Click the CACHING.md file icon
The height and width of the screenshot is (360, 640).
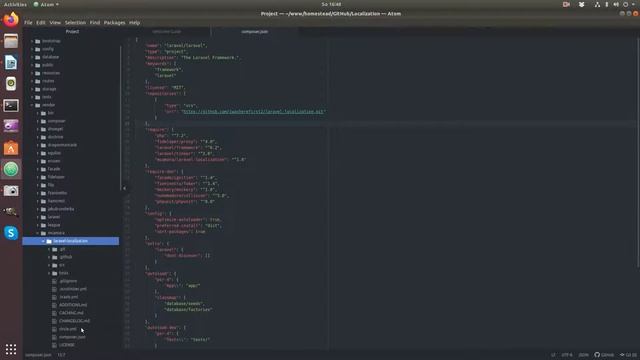(54, 313)
